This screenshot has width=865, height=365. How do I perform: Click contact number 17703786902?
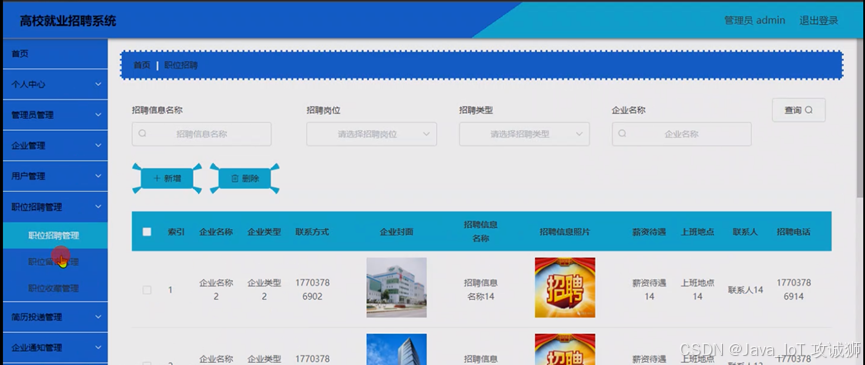point(312,289)
